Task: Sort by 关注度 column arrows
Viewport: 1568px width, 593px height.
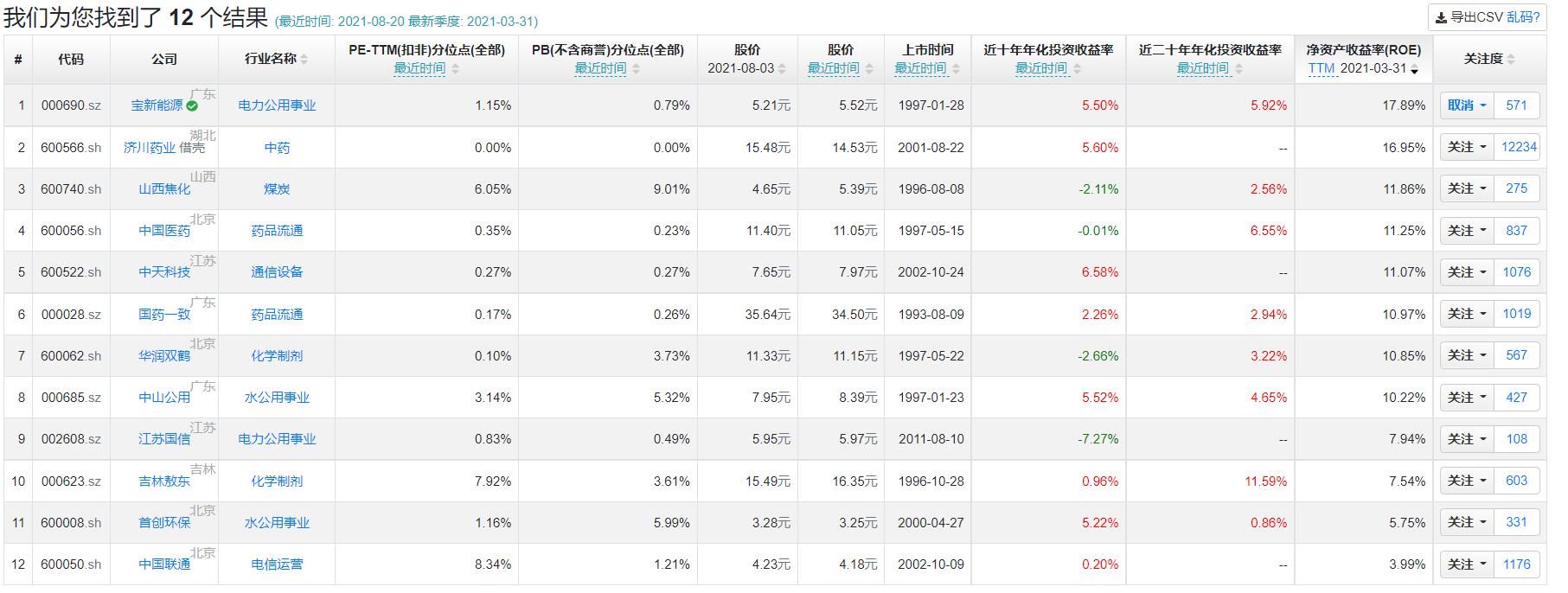Action: (x=1511, y=60)
